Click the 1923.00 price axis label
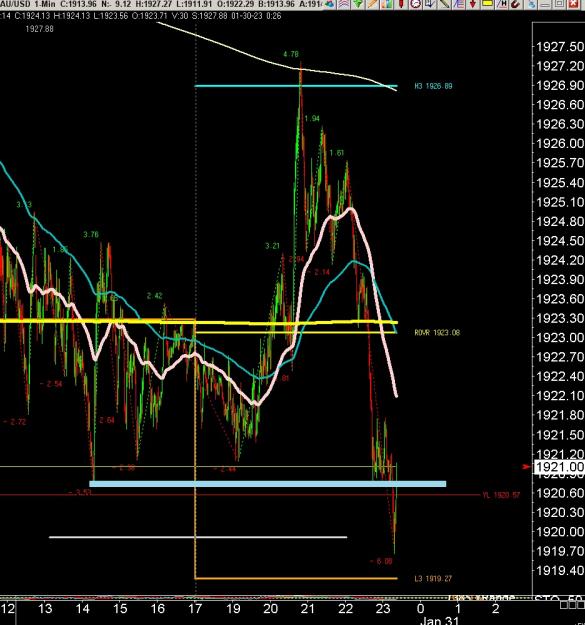This screenshot has width=585, height=625. click(559, 338)
